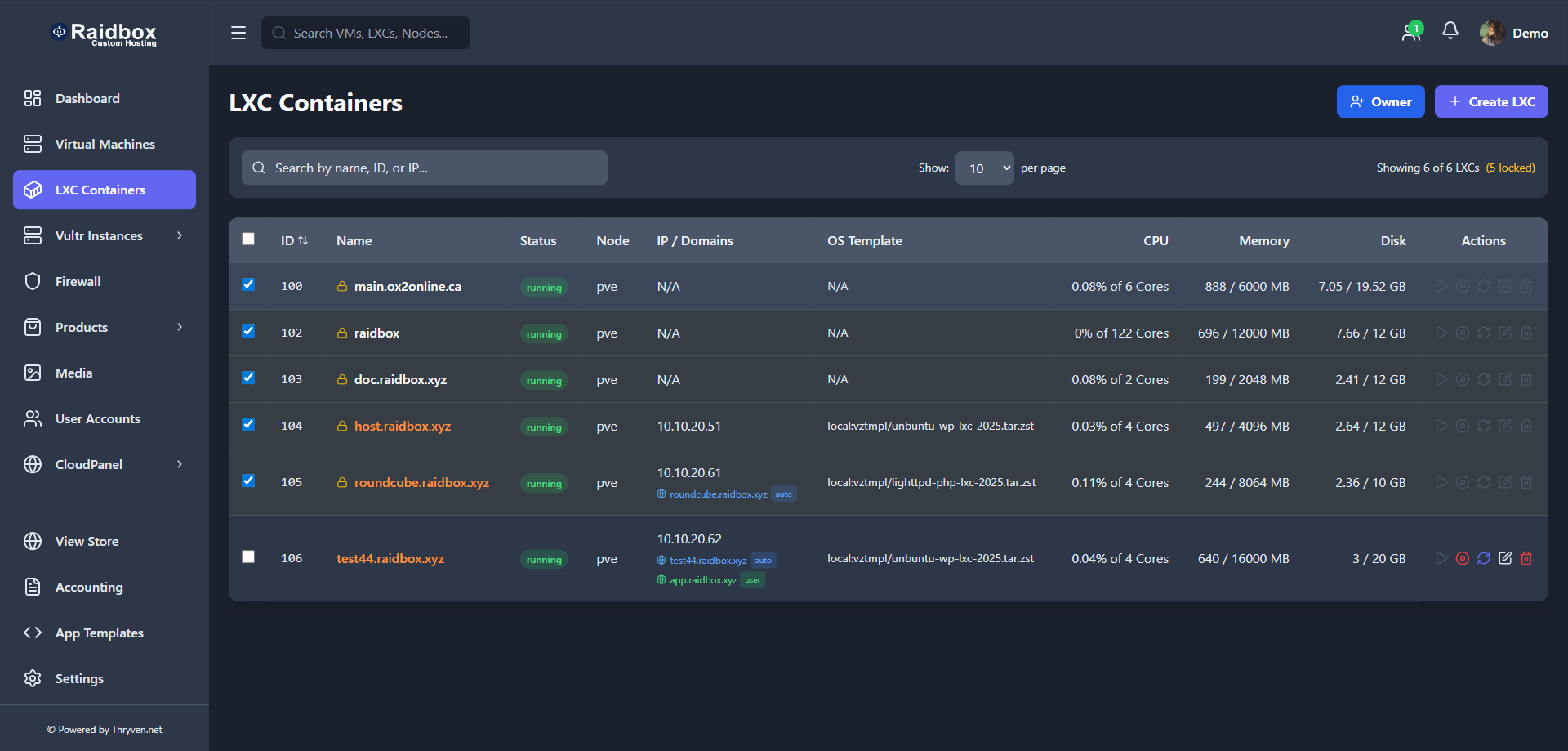The width and height of the screenshot is (1568, 751).
Task: Go to Virtual Machines in sidebar
Action: click(105, 144)
